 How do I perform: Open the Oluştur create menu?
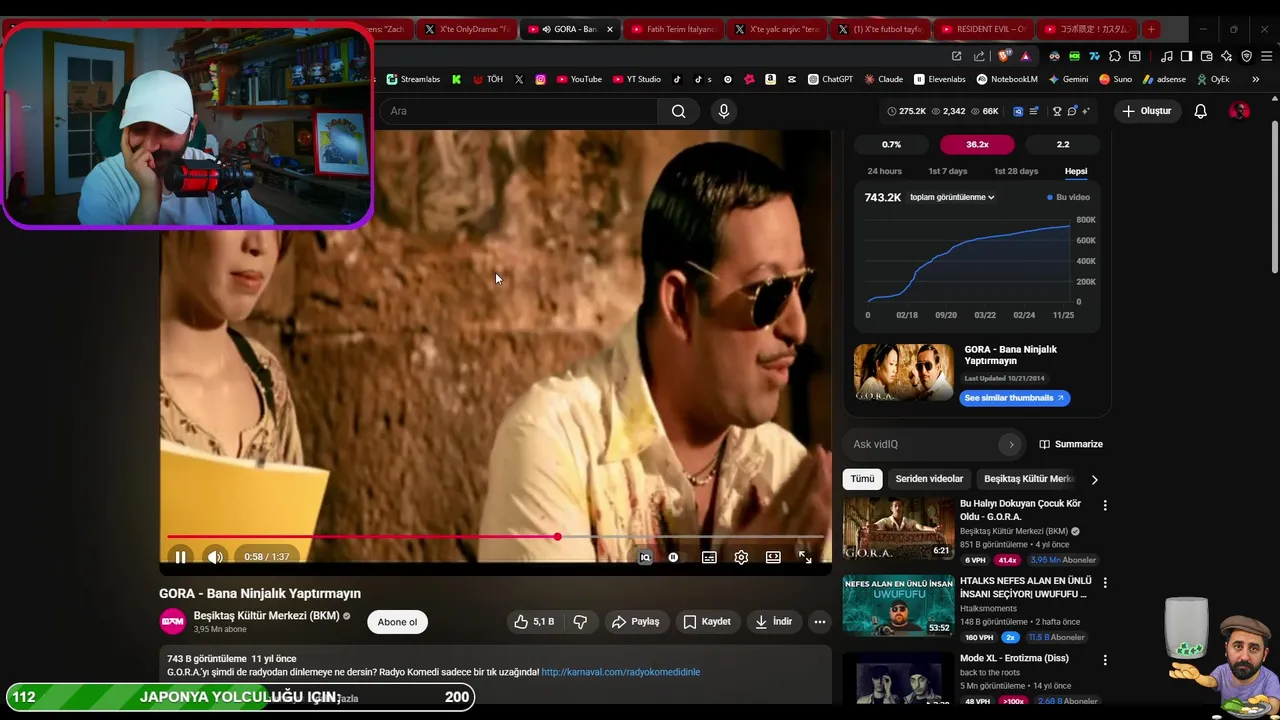pyautogui.click(x=1146, y=111)
